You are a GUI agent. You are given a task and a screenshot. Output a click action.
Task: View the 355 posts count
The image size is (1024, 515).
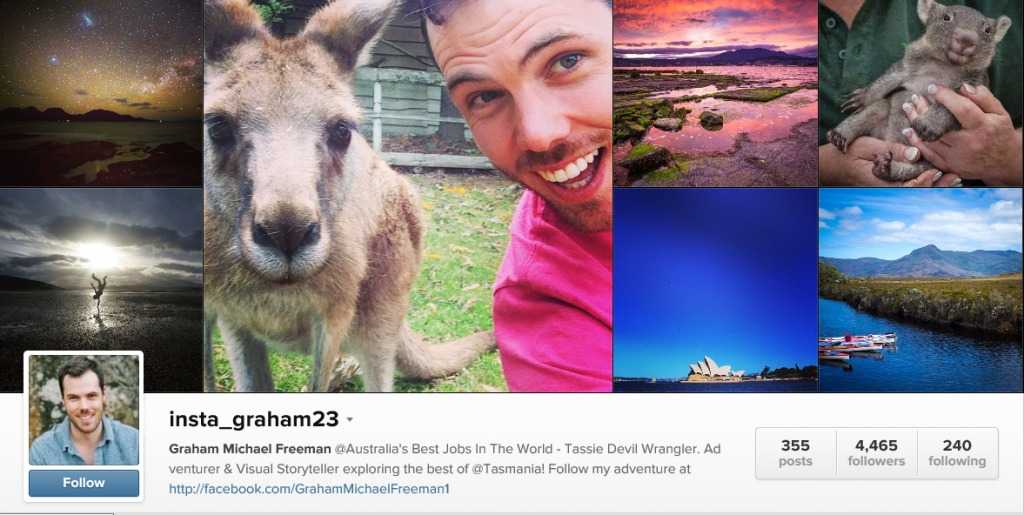point(795,453)
